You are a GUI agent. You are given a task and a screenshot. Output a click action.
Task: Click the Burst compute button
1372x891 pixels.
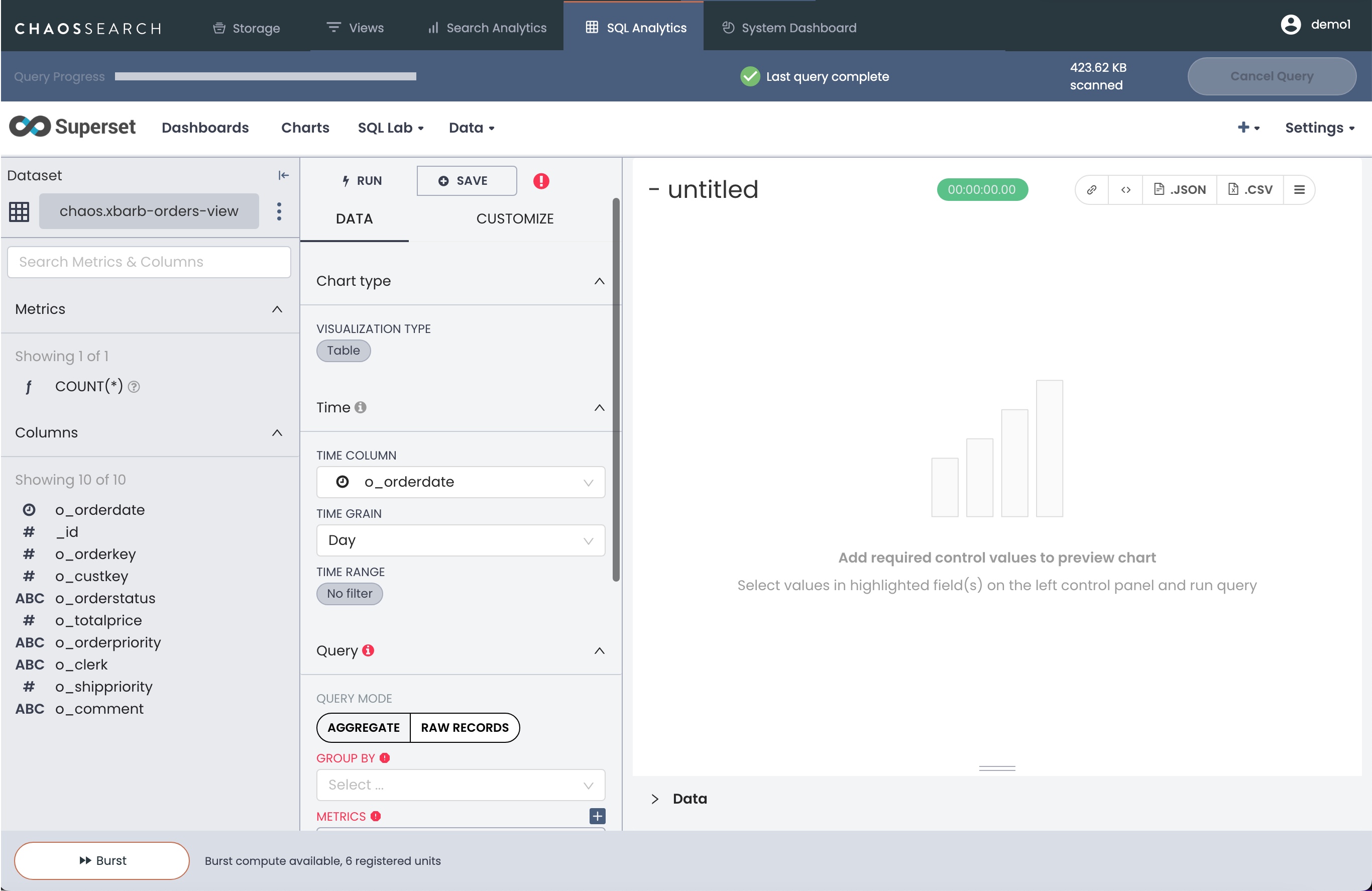pos(102,860)
